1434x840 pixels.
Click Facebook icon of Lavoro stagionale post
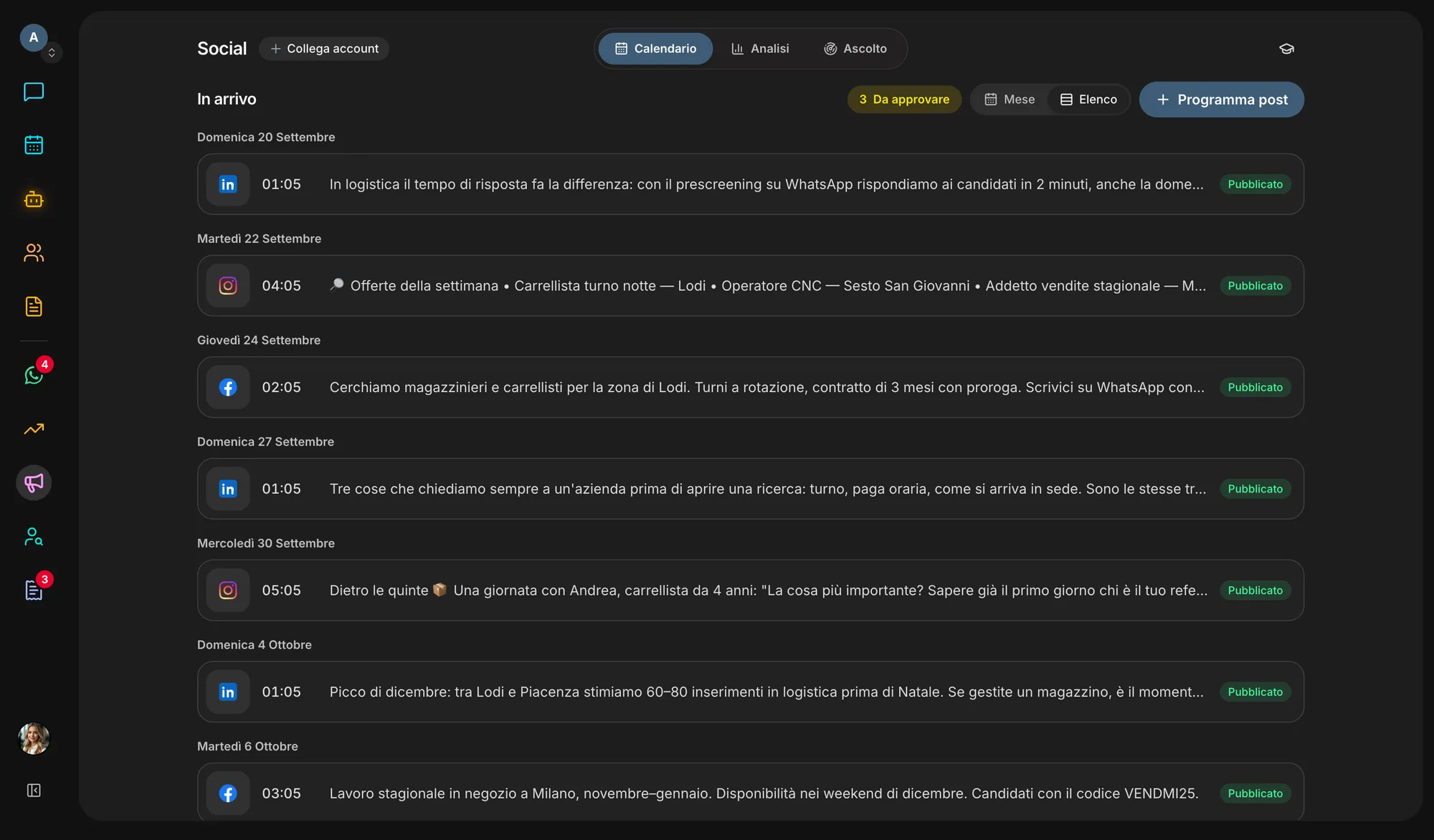coord(228,793)
